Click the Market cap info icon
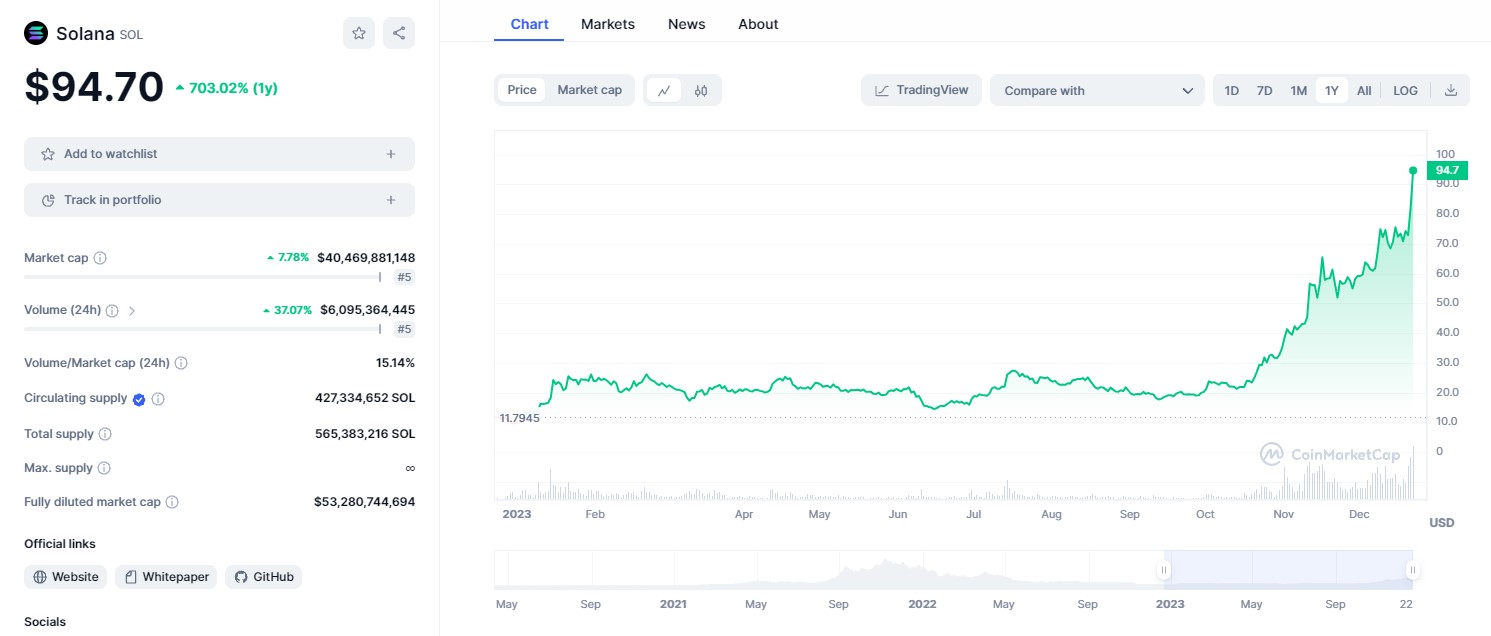Screen dimensions: 1491x636 click(100, 258)
